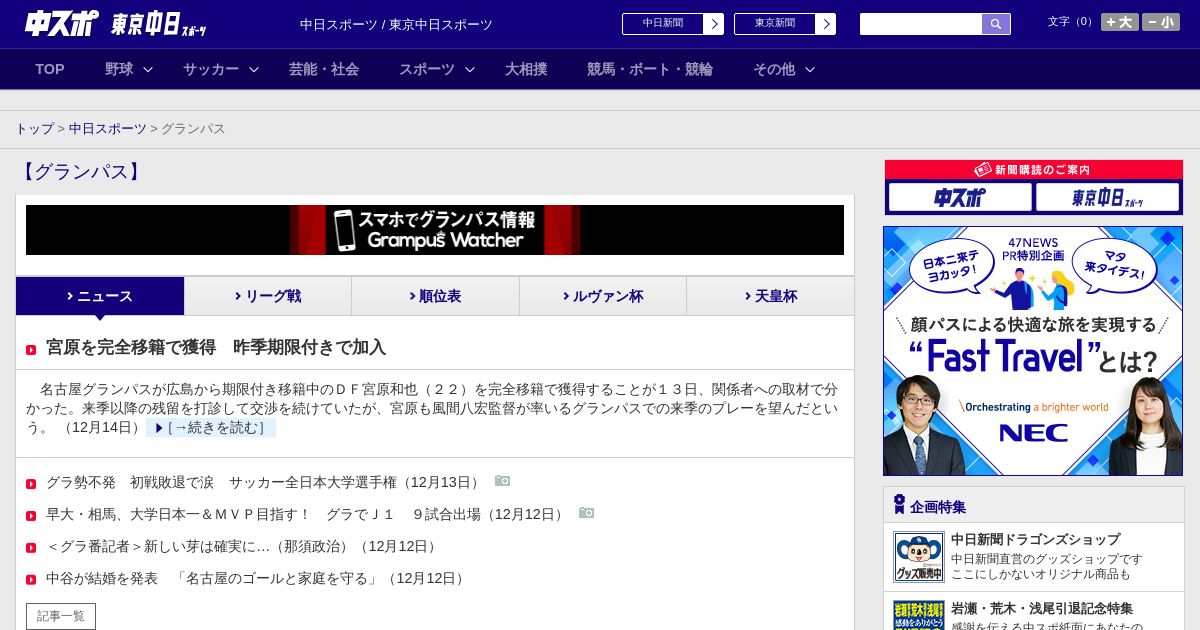Follow 中日スポーツ breadcrumb link
This screenshot has height=630, width=1200.
tap(107, 129)
